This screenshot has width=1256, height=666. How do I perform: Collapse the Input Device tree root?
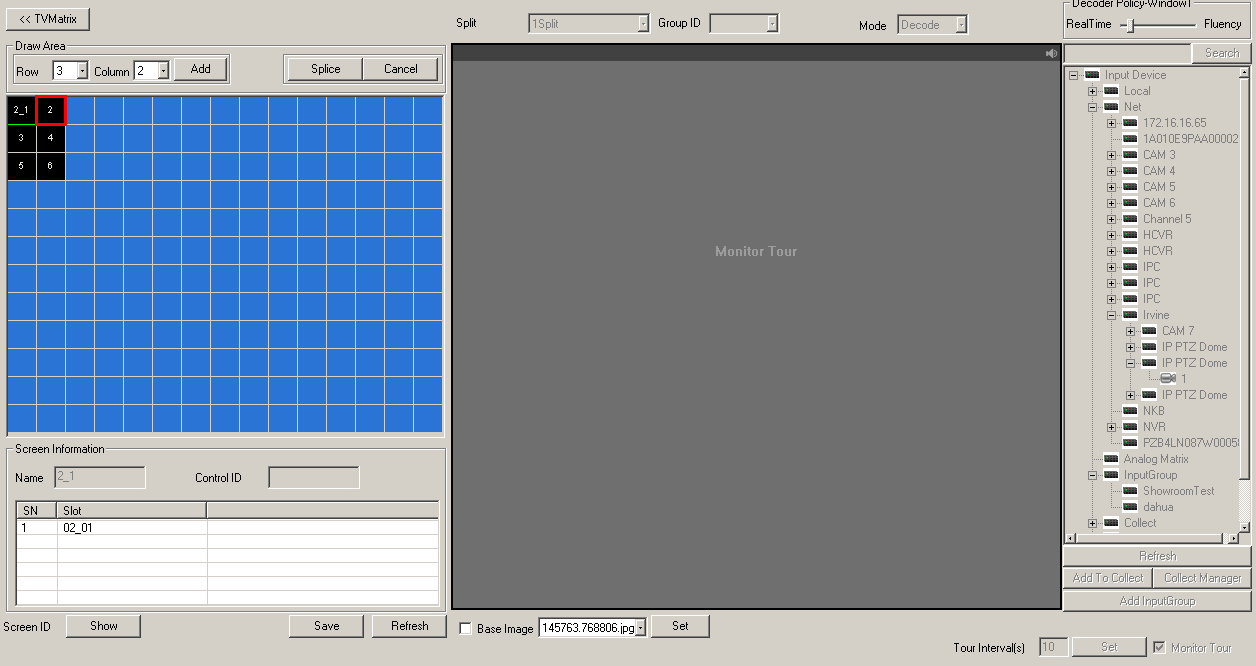(1073, 75)
